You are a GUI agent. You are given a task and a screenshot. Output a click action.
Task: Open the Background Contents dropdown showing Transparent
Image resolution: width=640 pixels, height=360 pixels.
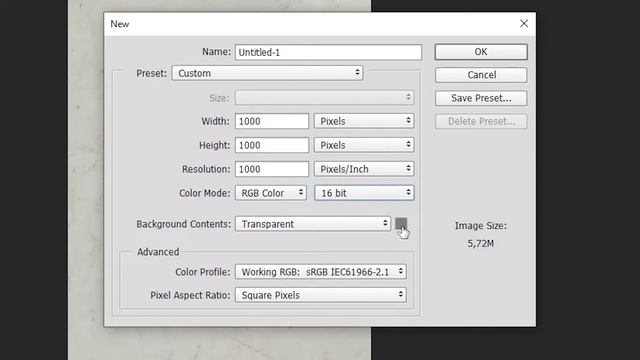point(313,224)
